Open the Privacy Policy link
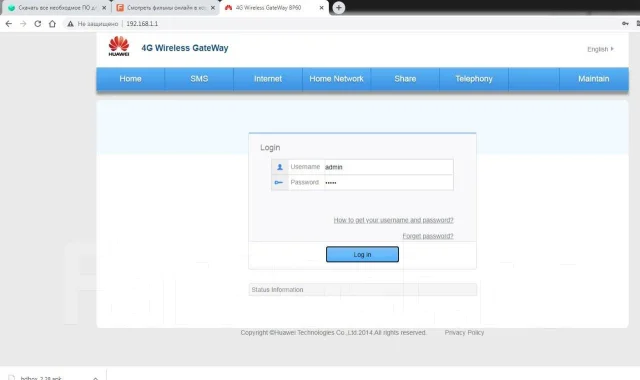 (x=464, y=333)
